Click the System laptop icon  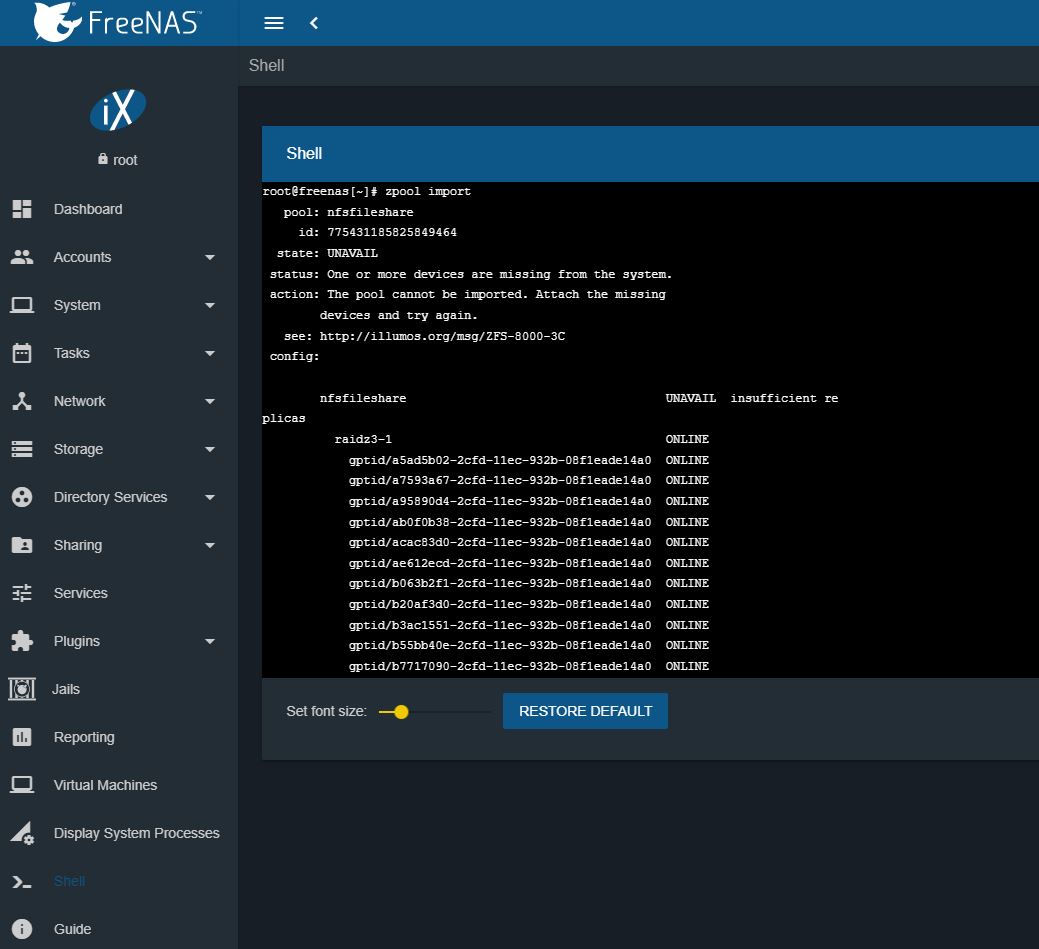[x=22, y=305]
